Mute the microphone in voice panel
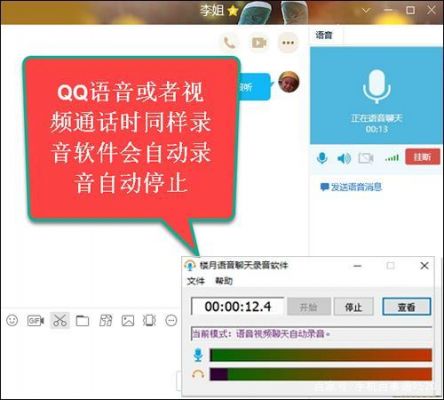 tap(322, 158)
